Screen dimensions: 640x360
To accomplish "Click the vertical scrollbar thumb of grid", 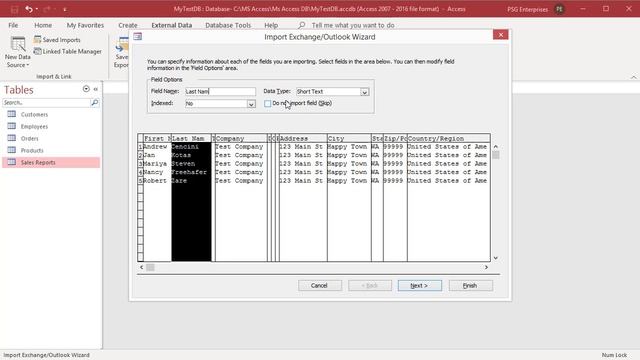I will pos(496,155).
